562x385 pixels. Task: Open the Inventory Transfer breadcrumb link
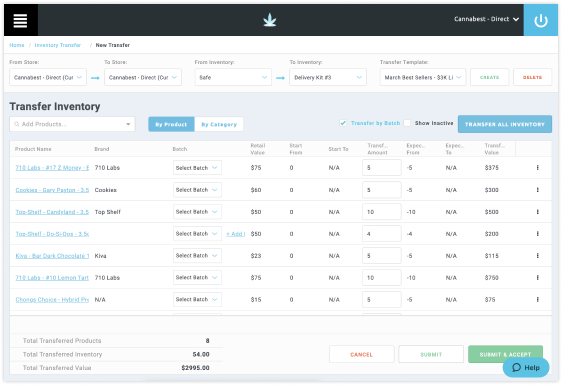[58, 45]
